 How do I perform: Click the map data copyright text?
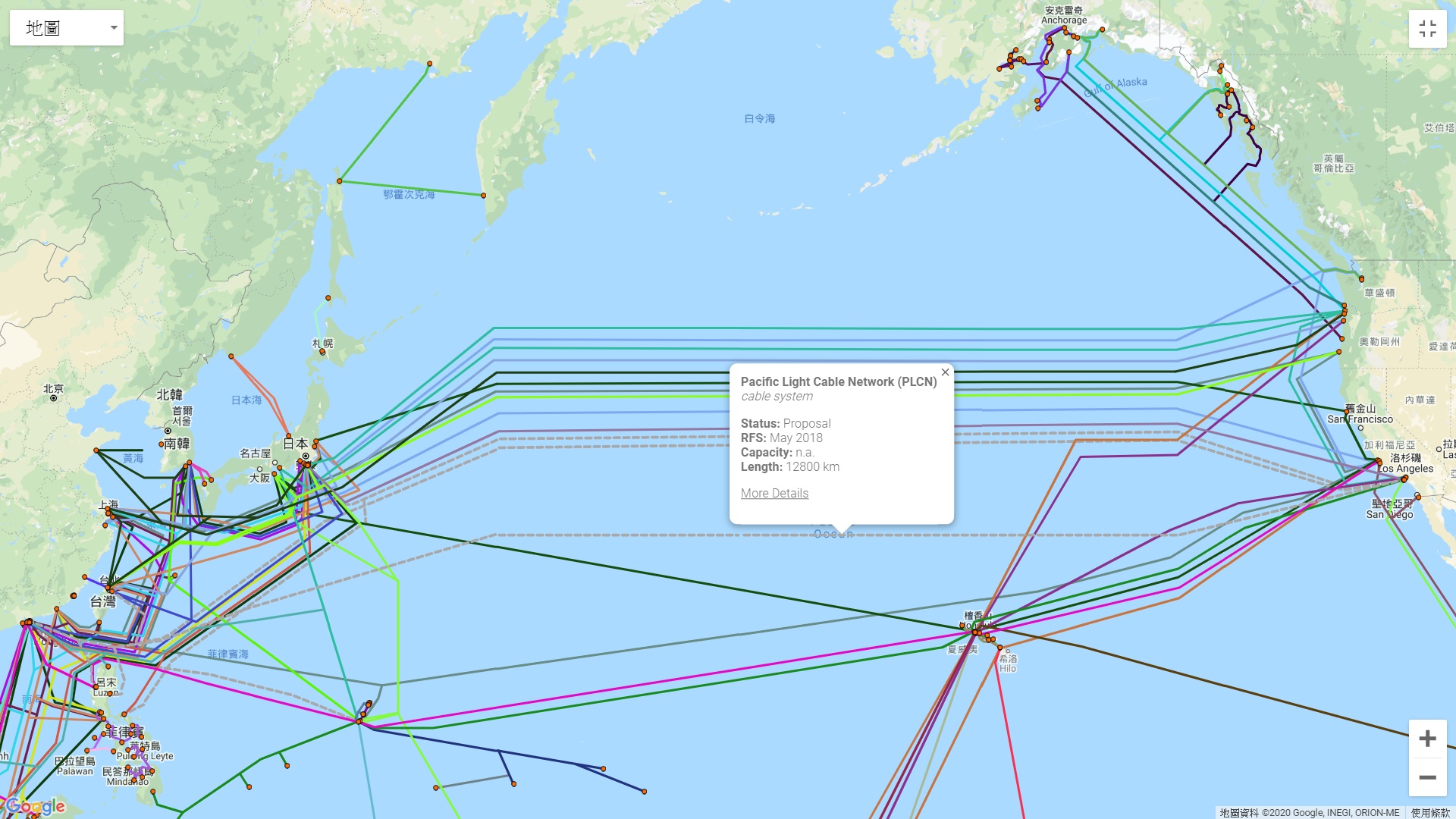pyautogui.click(x=1310, y=813)
